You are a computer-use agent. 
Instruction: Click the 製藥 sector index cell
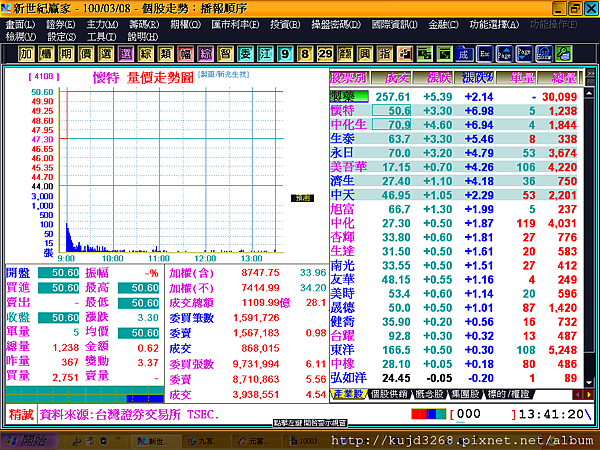(x=349, y=96)
